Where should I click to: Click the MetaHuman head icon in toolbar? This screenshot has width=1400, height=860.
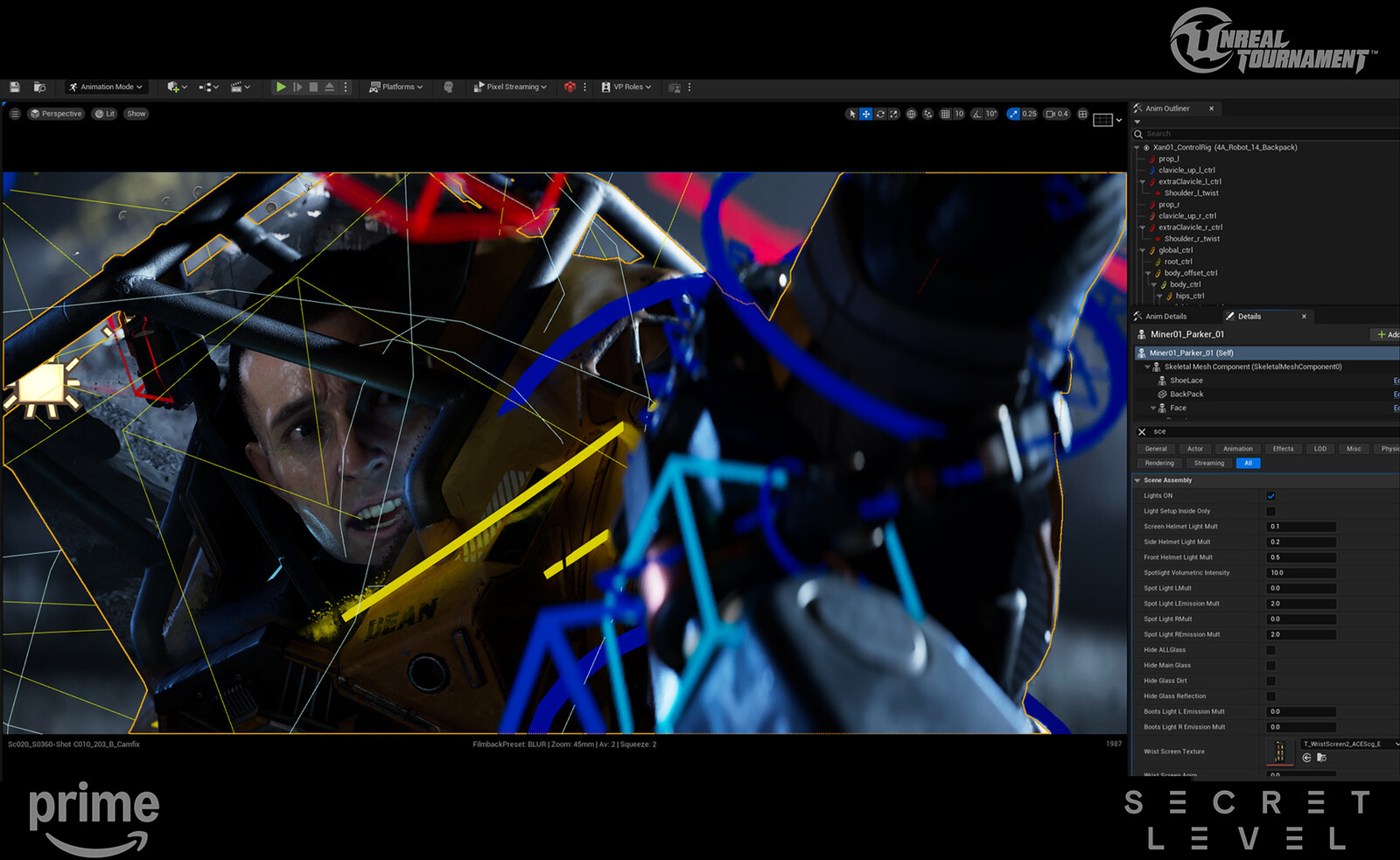point(449,87)
